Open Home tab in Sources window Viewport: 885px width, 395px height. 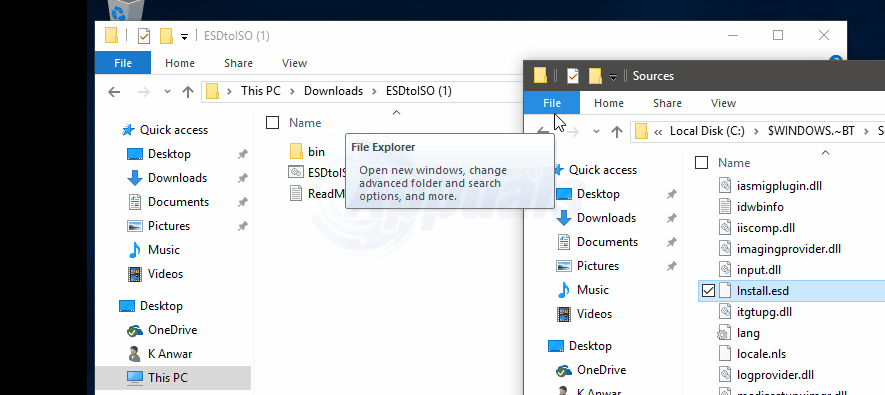coord(609,103)
